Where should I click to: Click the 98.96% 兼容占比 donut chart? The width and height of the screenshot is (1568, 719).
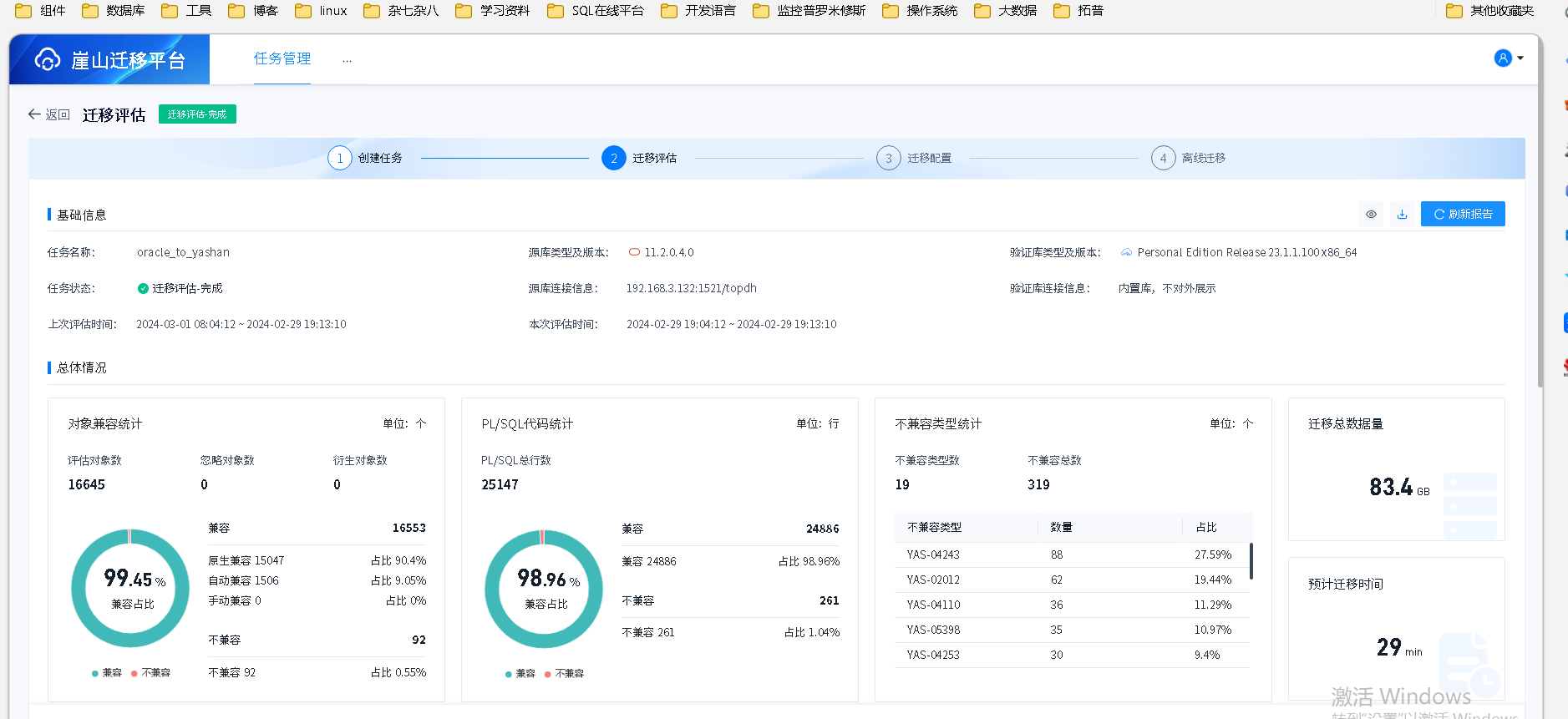click(x=544, y=589)
